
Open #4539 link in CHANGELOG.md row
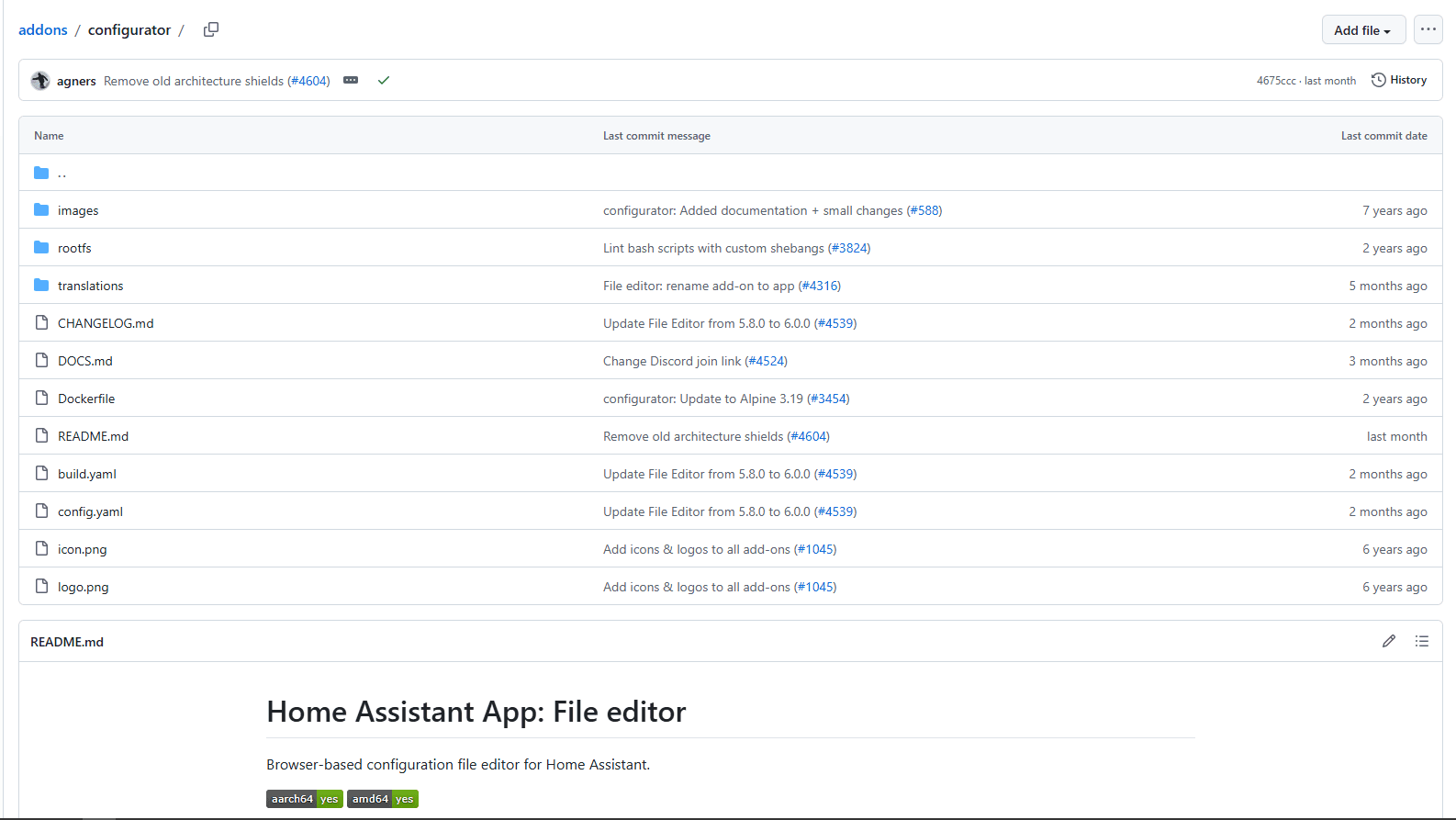pyautogui.click(x=835, y=324)
